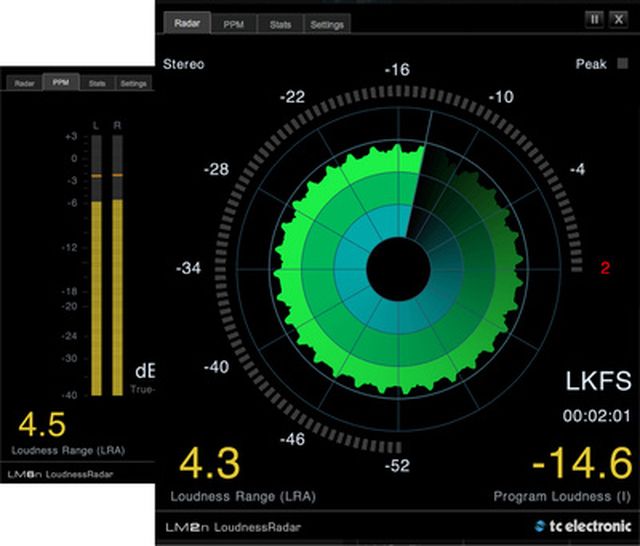The image size is (640, 546).
Task: Open Stats tab in LM6n window
Action: pyautogui.click(x=97, y=83)
